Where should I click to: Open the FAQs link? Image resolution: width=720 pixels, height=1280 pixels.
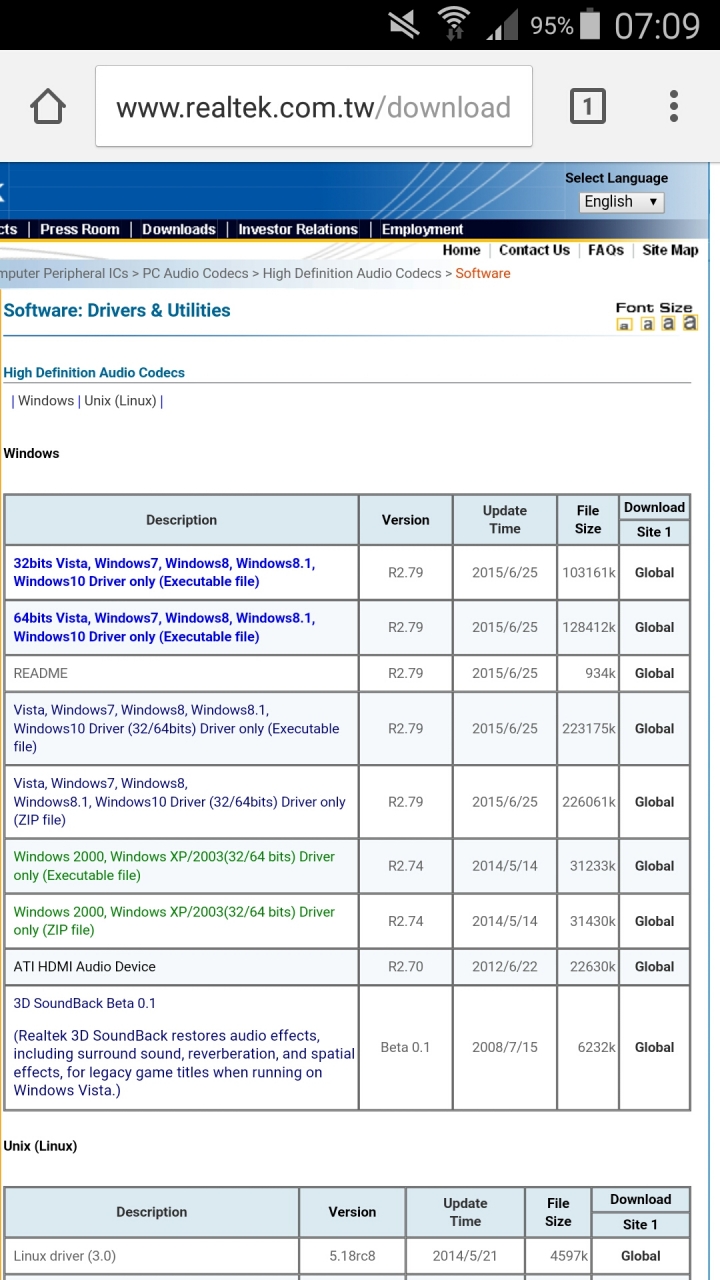tap(606, 250)
